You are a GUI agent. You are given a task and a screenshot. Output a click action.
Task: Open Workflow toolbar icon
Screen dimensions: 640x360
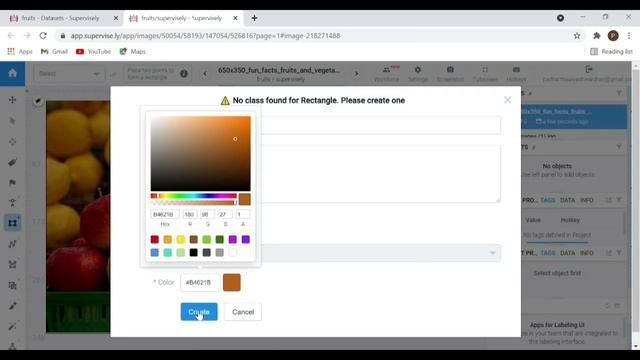pos(387,73)
